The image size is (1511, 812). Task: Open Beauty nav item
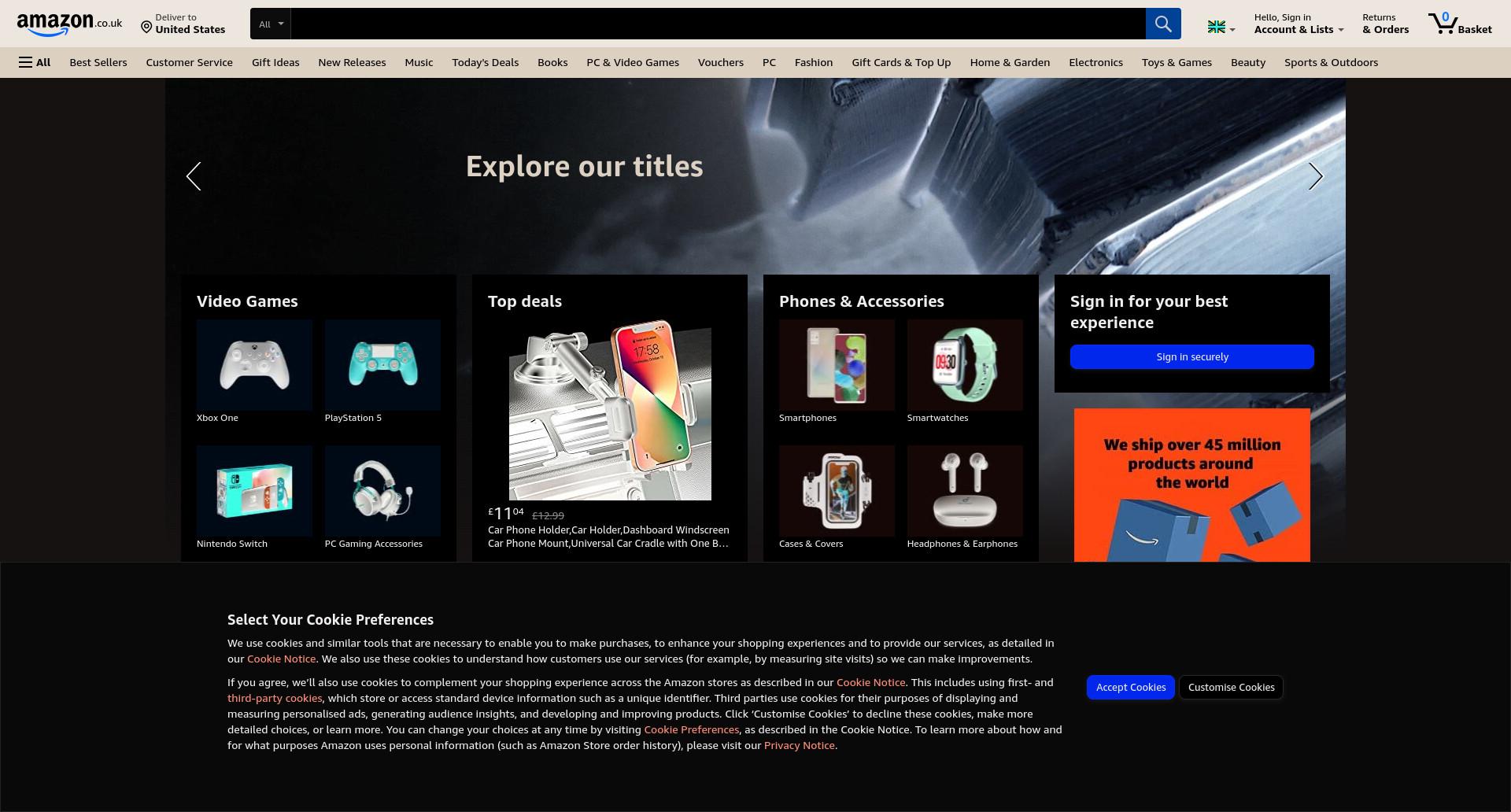pyautogui.click(x=1248, y=62)
